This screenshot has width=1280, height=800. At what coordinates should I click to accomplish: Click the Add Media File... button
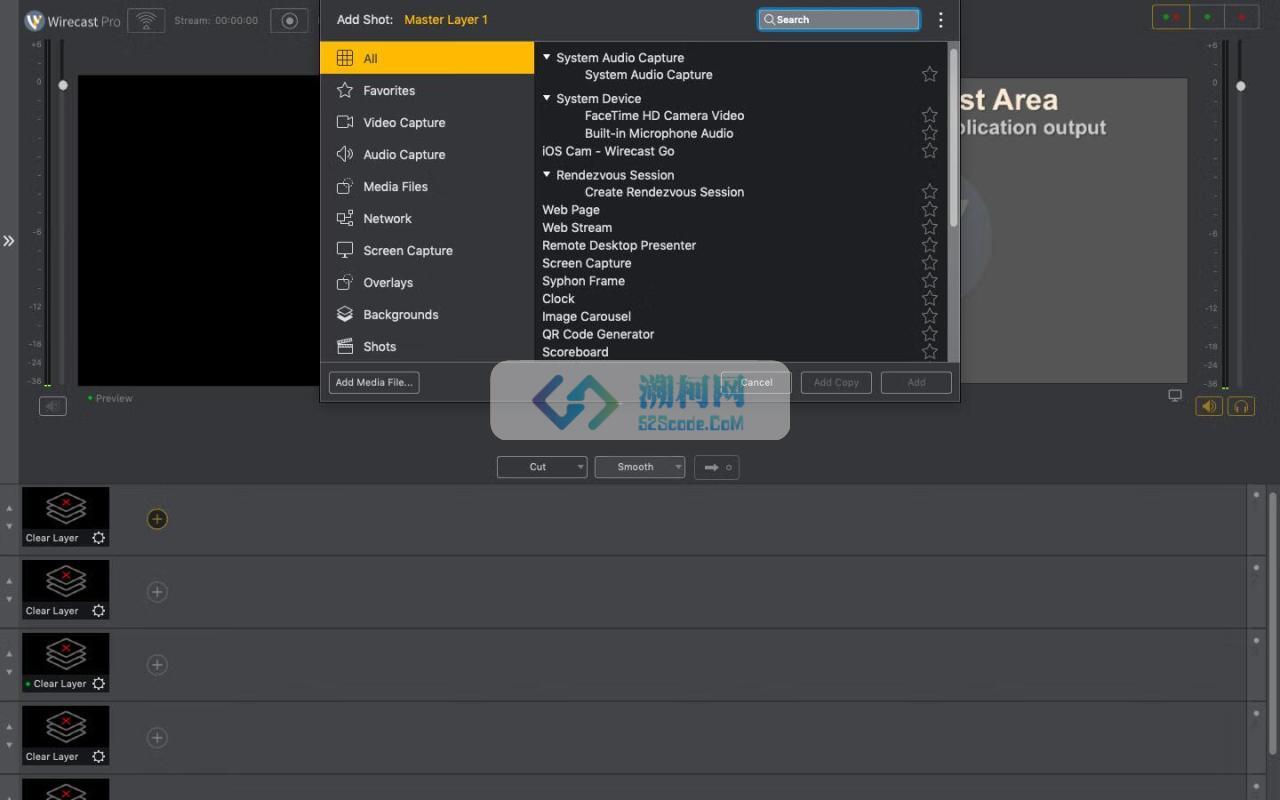[374, 382]
